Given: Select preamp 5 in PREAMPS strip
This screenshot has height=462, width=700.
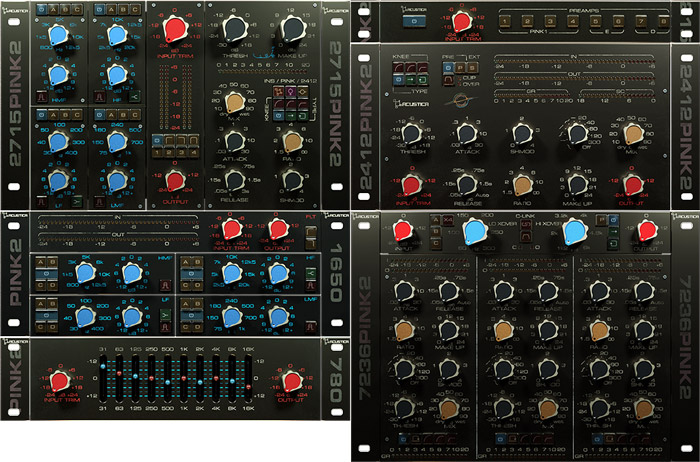Looking at the screenshot, I should click(596, 21).
